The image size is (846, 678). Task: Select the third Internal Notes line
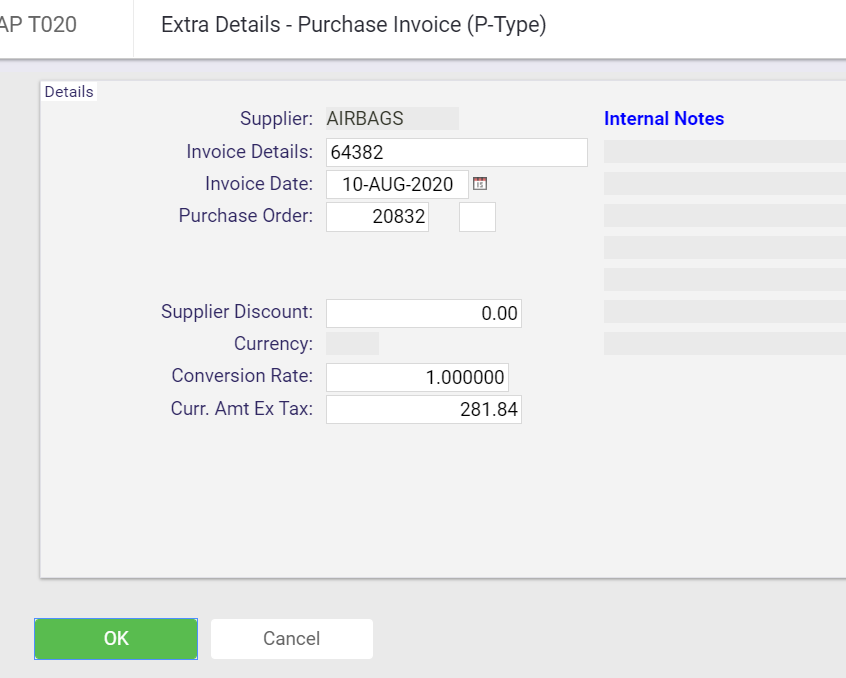[725, 215]
